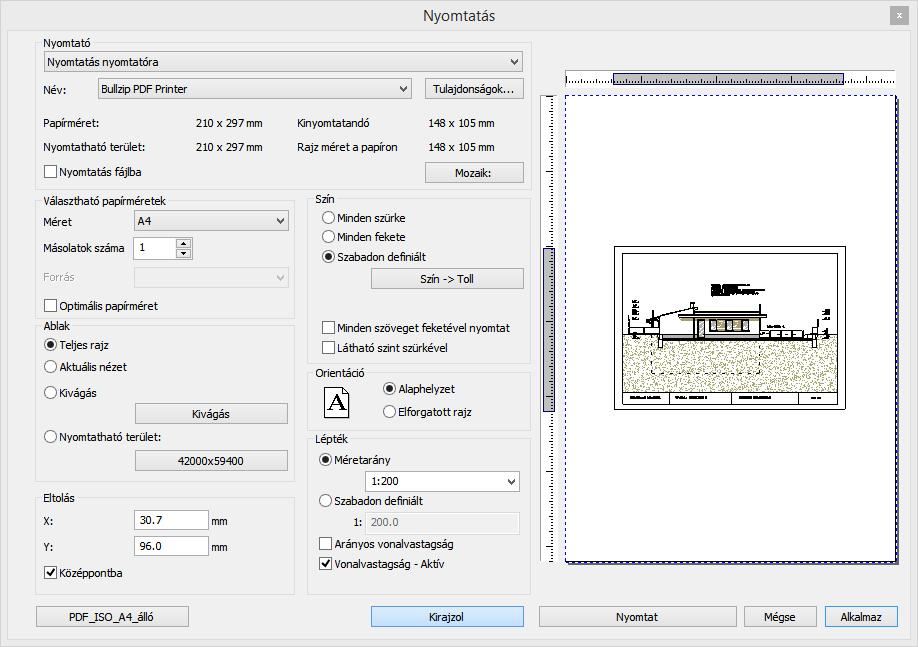This screenshot has width=918, height=647.
Task: Enable Optimális papírméret checkbox
Action: tap(51, 306)
